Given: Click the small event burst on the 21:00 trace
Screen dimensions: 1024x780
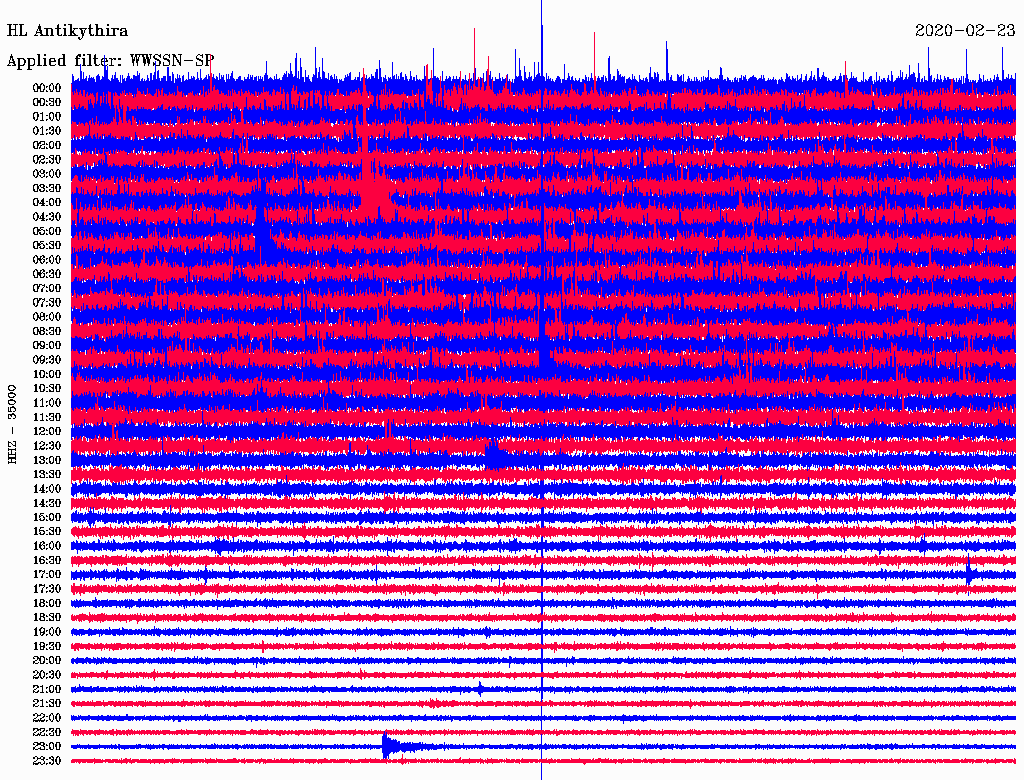Looking at the screenshot, I should coord(481,689).
